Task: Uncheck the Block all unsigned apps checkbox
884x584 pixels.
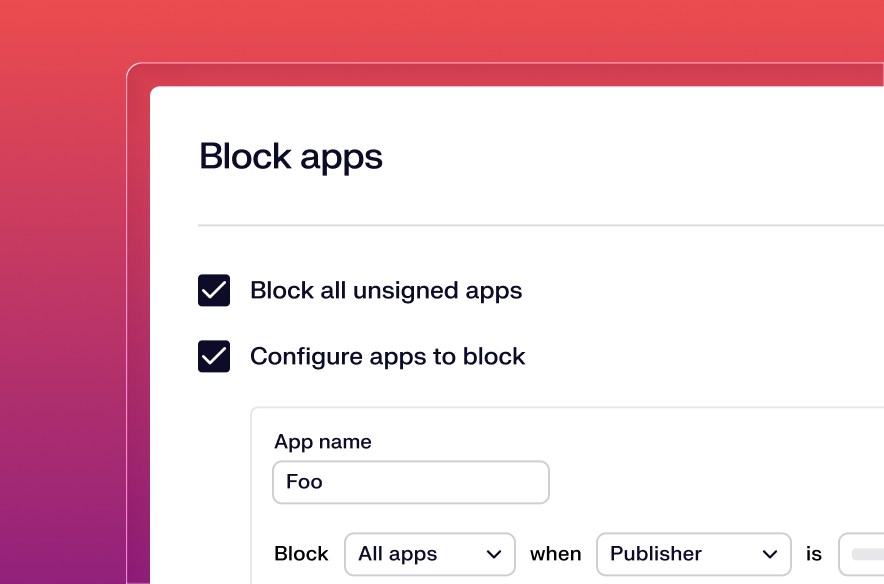Action: pos(214,291)
